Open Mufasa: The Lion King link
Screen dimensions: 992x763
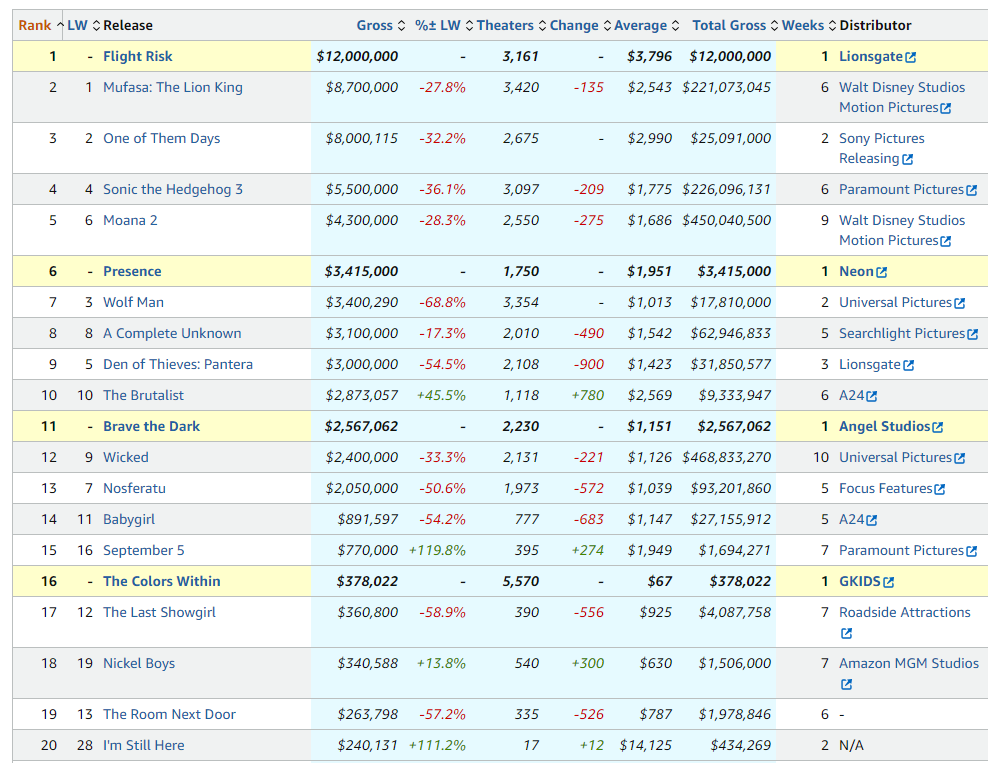173,87
